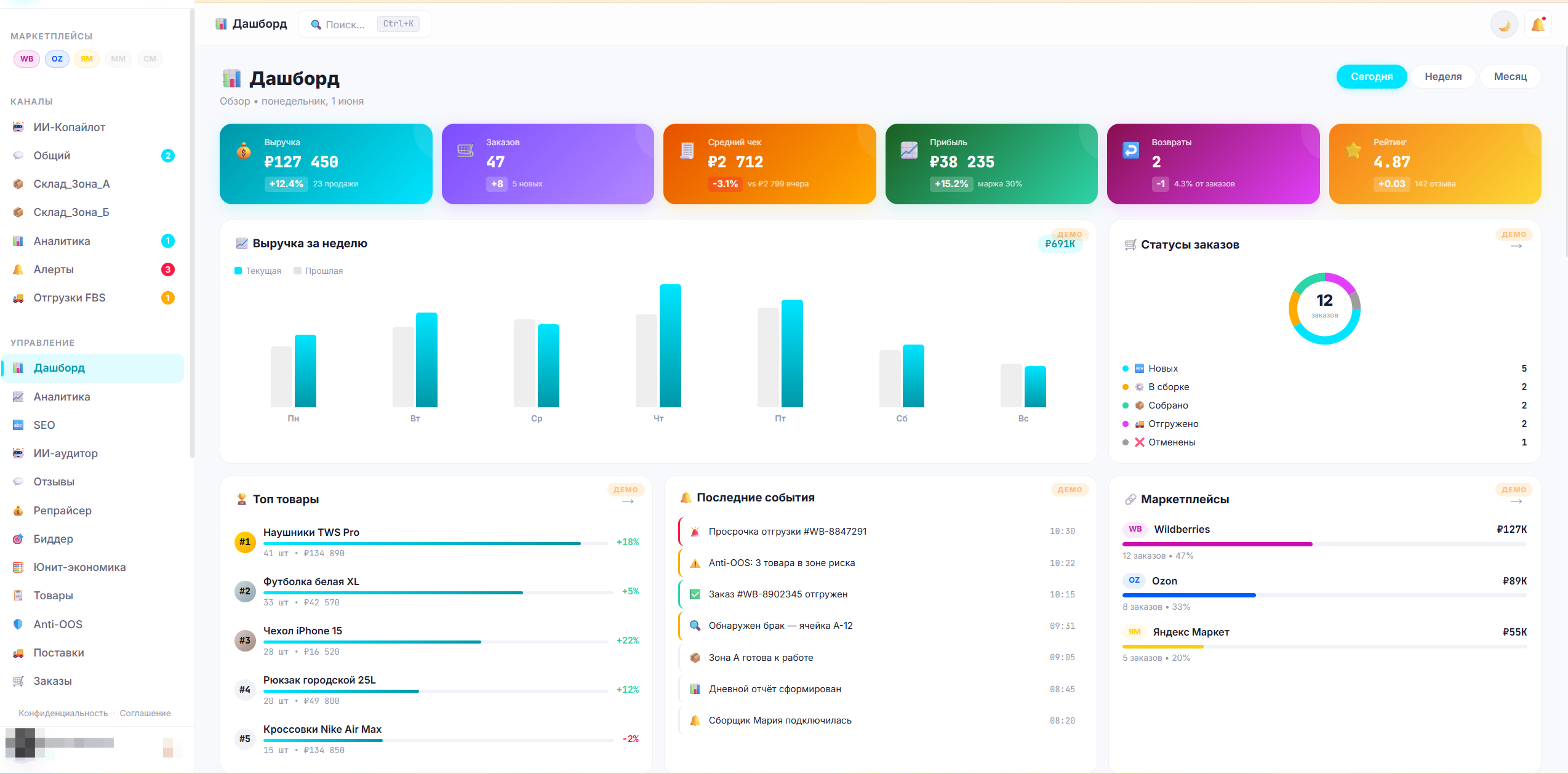Image resolution: width=1568 pixels, height=774 pixels.
Task: Click the Склад_Зона_Б box icon
Action: (18, 212)
